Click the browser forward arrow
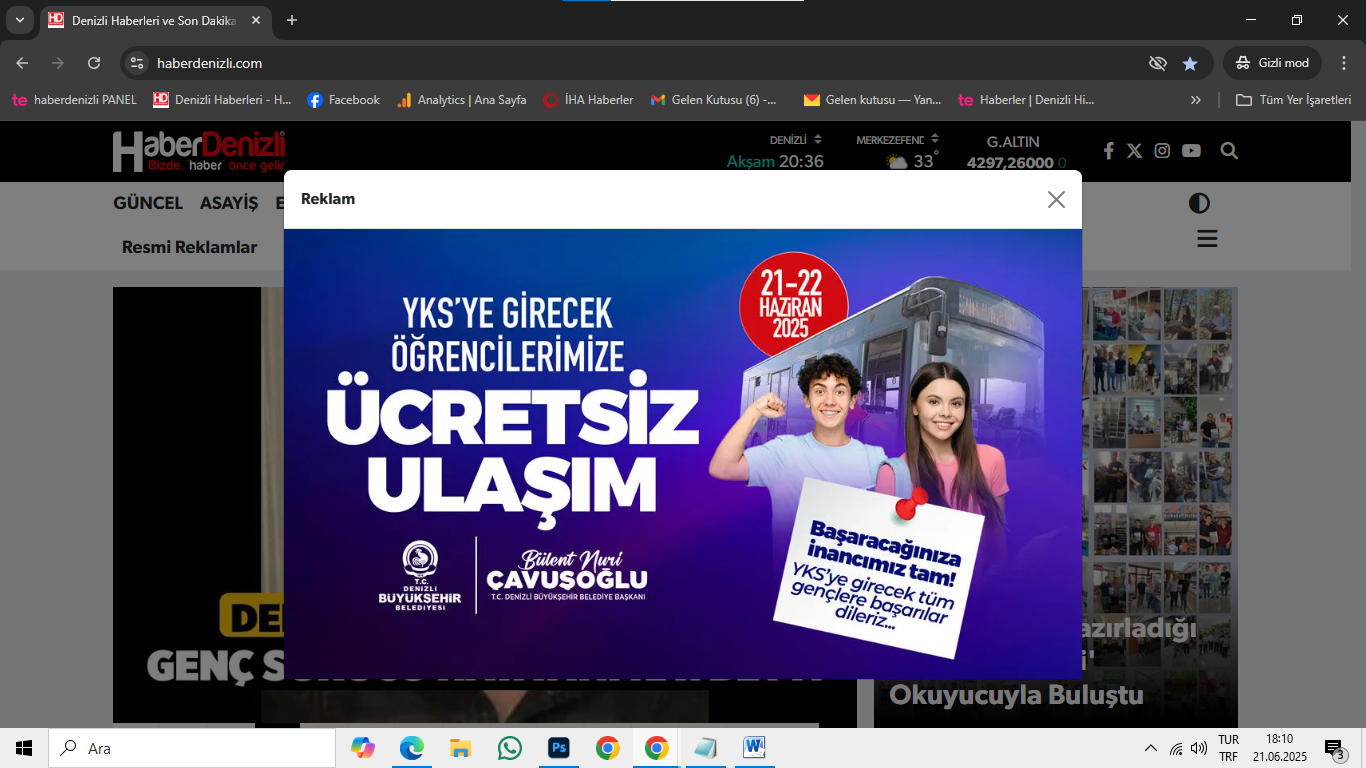The width and height of the screenshot is (1366, 768). pos(58,63)
